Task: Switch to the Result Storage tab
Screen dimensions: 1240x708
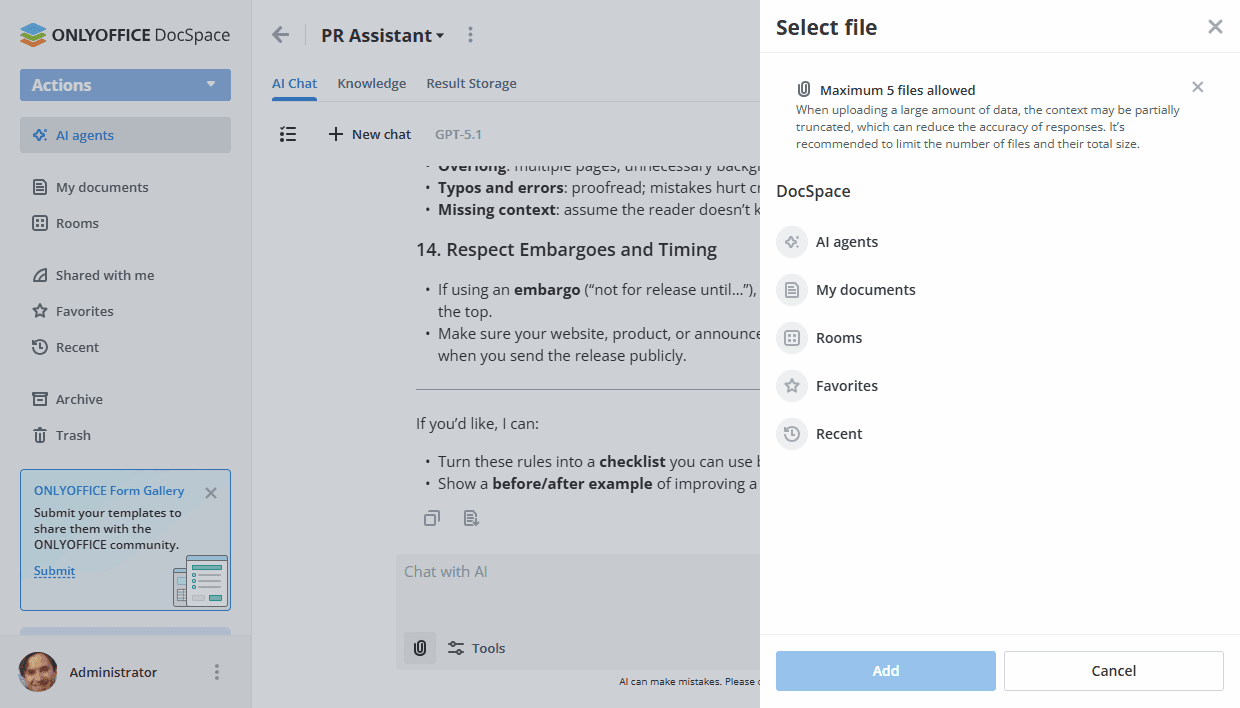Action: pyautogui.click(x=471, y=83)
